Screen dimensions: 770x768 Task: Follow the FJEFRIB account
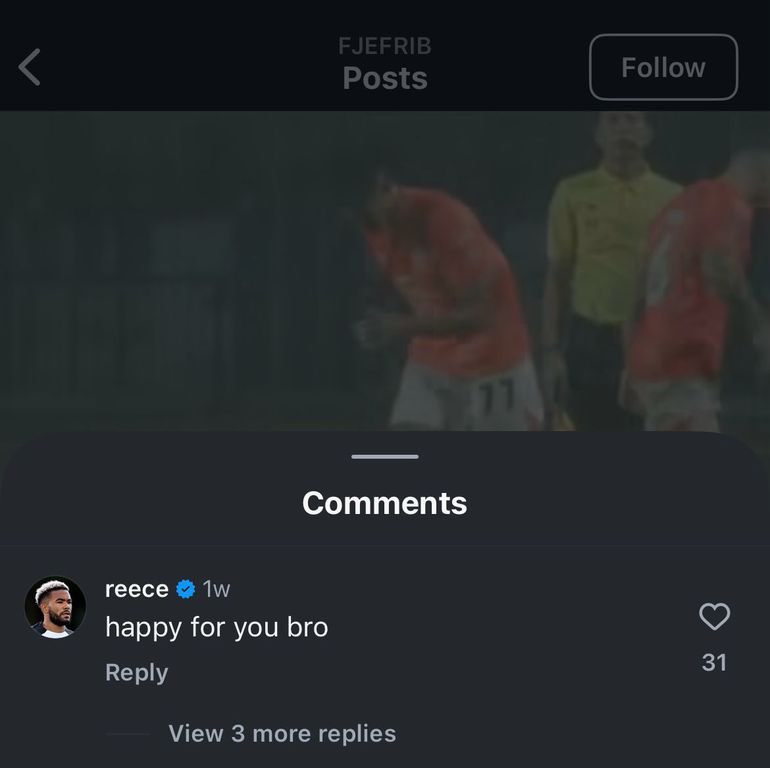[x=663, y=67]
